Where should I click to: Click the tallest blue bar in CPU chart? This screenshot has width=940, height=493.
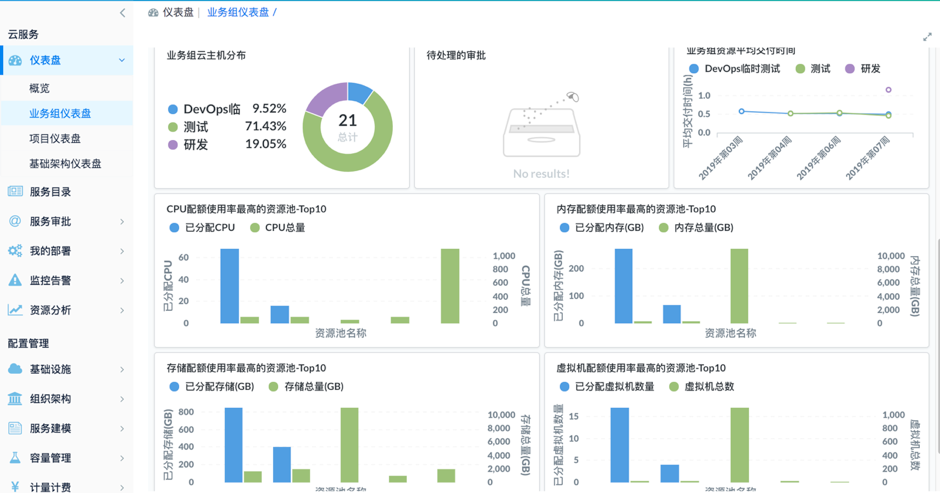tap(230, 286)
